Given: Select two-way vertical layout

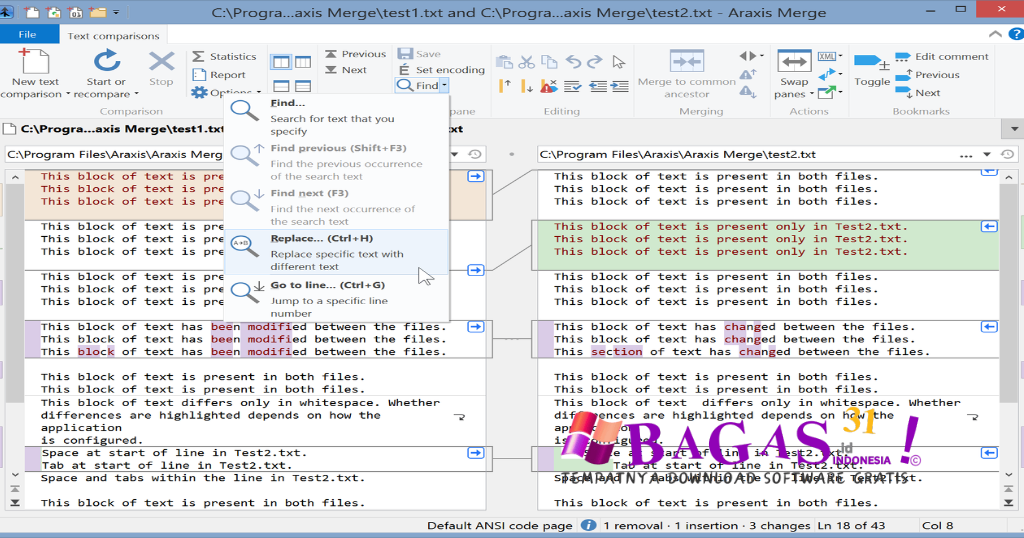Looking at the screenshot, I should click(x=281, y=62).
